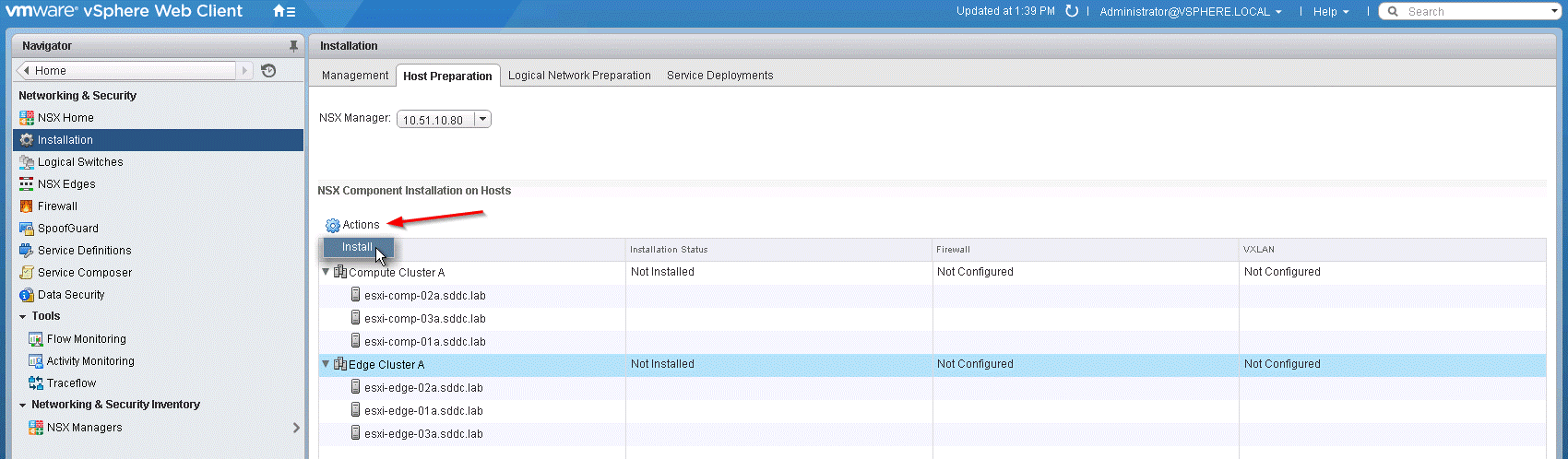Select Logical Switches in sidebar

(80, 162)
